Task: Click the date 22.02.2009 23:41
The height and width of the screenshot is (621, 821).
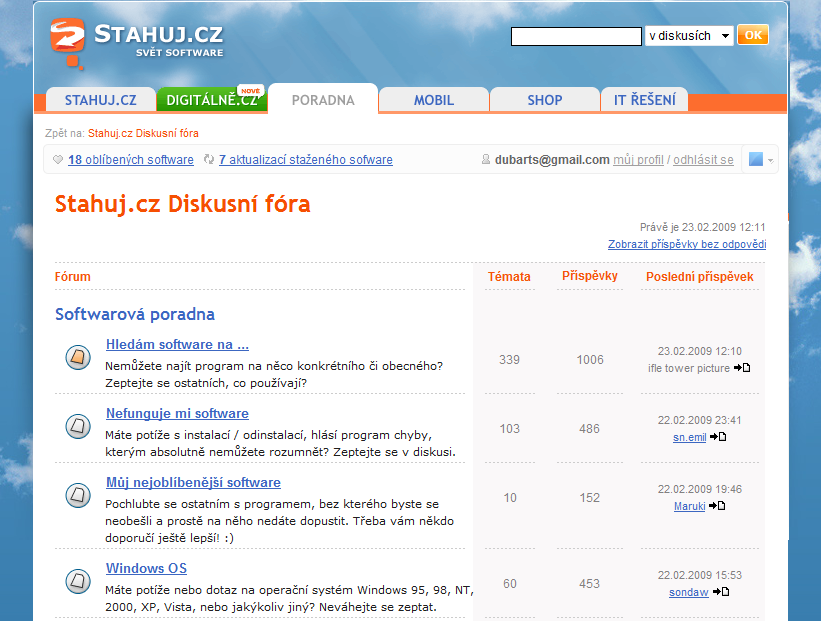Action: coord(700,420)
